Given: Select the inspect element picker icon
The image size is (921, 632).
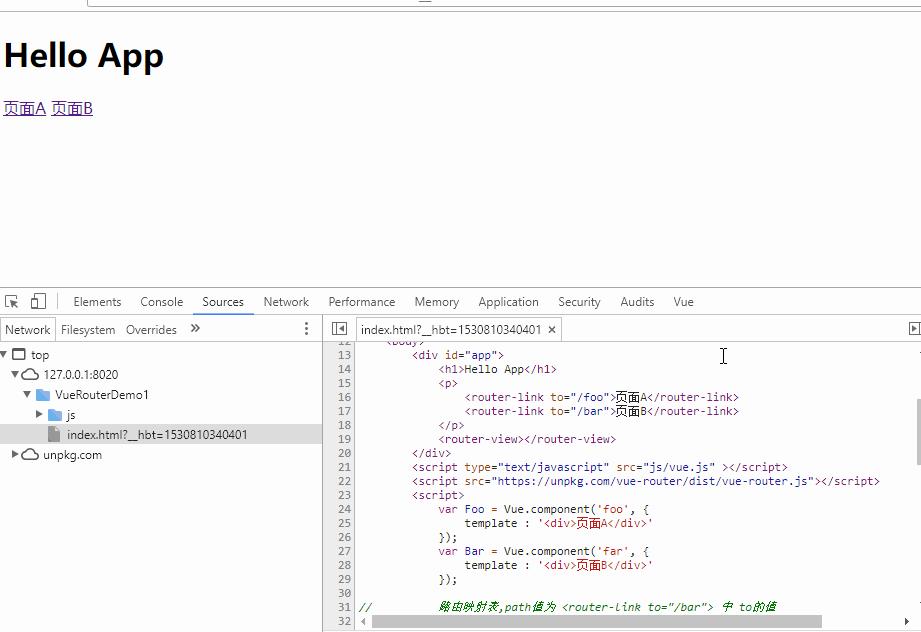Looking at the screenshot, I should pos(12,302).
